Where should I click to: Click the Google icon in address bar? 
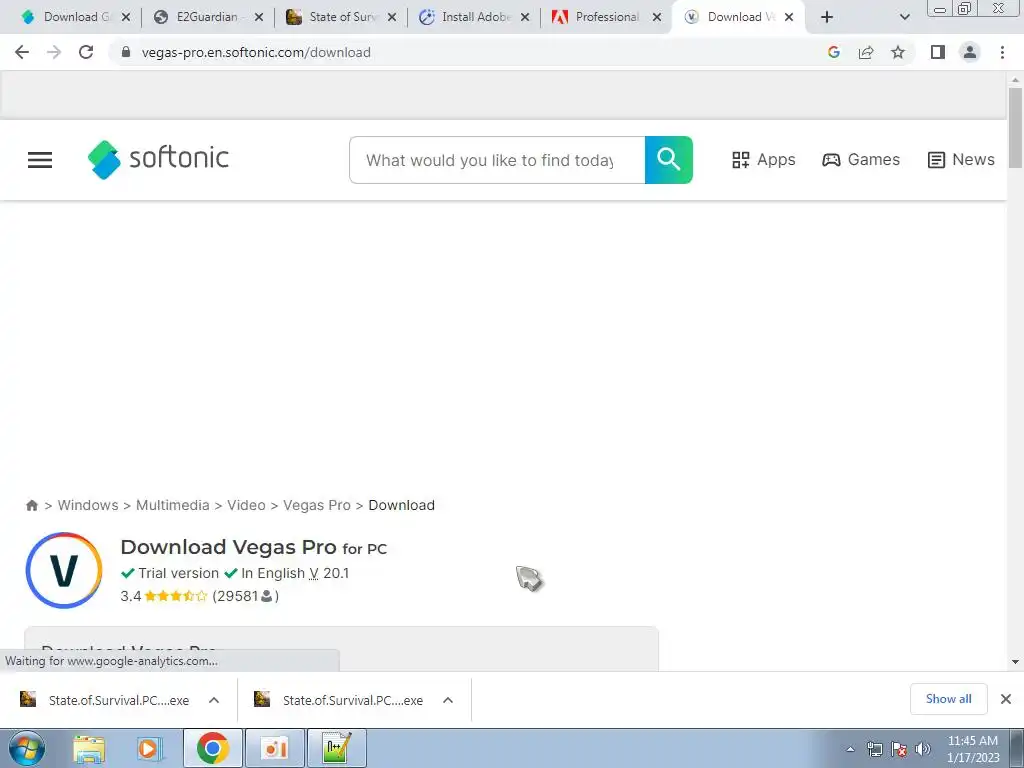(x=833, y=52)
